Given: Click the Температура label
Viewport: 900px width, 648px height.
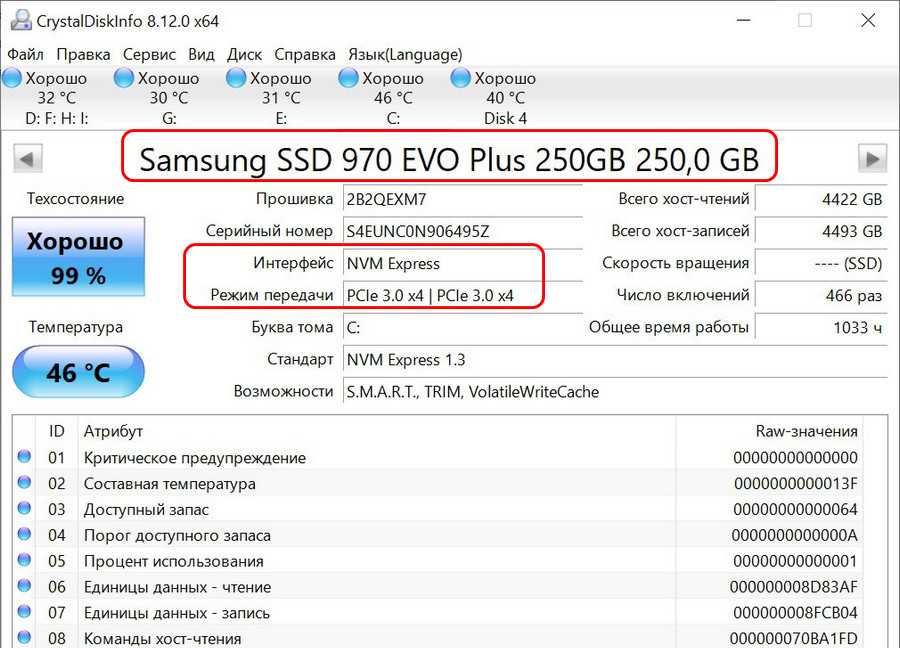Looking at the screenshot, I should tap(76, 327).
